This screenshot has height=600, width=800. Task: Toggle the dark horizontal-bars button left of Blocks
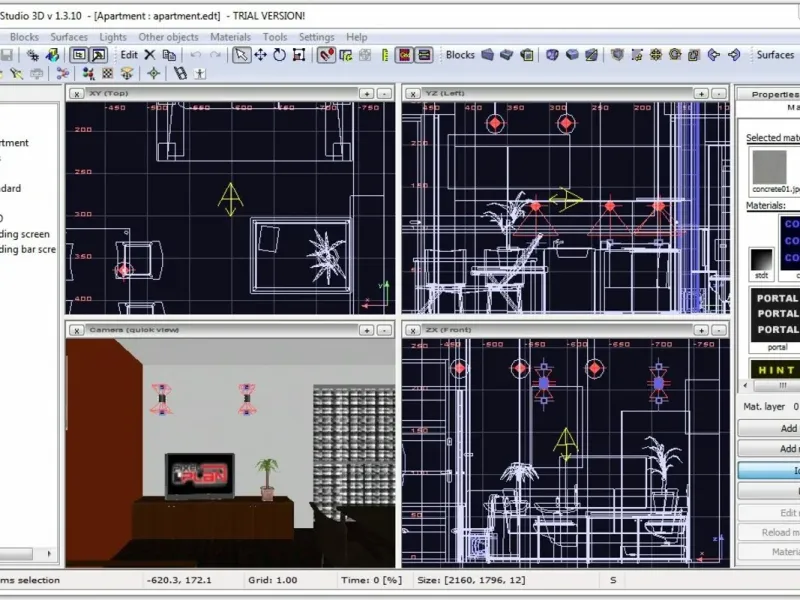click(x=423, y=55)
